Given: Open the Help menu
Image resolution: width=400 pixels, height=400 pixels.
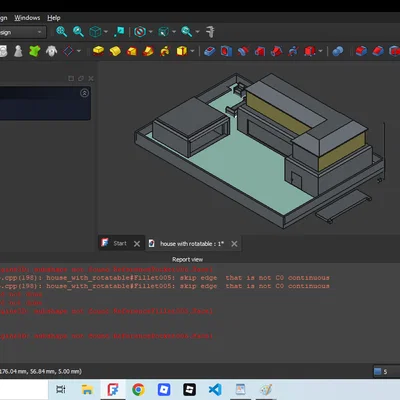Looking at the screenshot, I should point(54,18).
